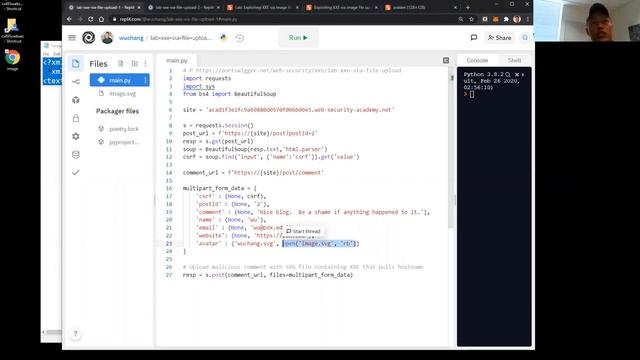Click the Add folder icon in Files panel
Screen dimensions: 640x360
tap(134, 64)
